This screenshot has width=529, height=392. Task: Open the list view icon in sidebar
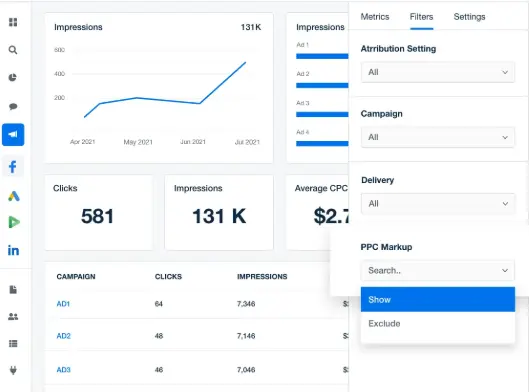coord(13,343)
